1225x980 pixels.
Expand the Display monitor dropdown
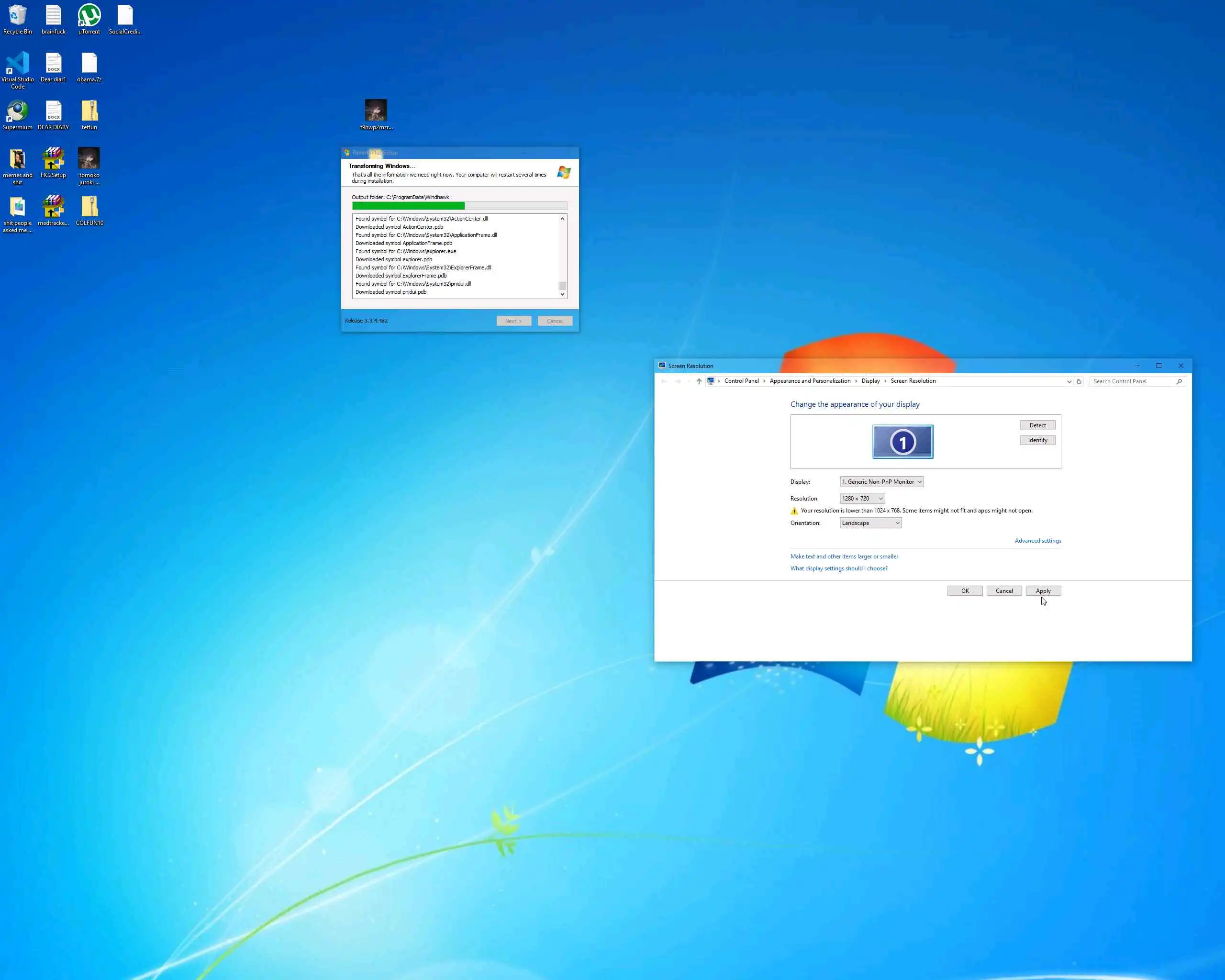click(x=881, y=482)
